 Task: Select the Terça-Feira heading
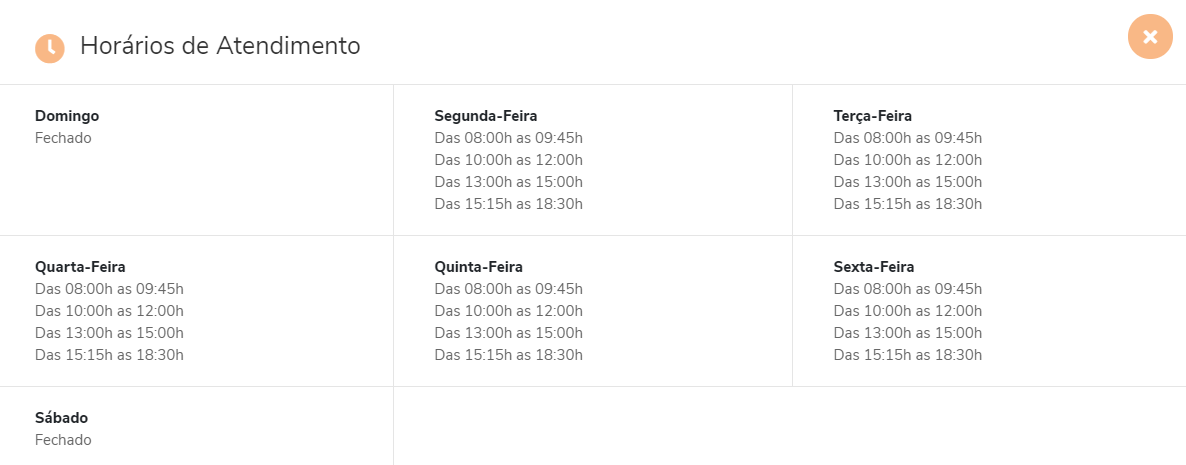(x=873, y=116)
